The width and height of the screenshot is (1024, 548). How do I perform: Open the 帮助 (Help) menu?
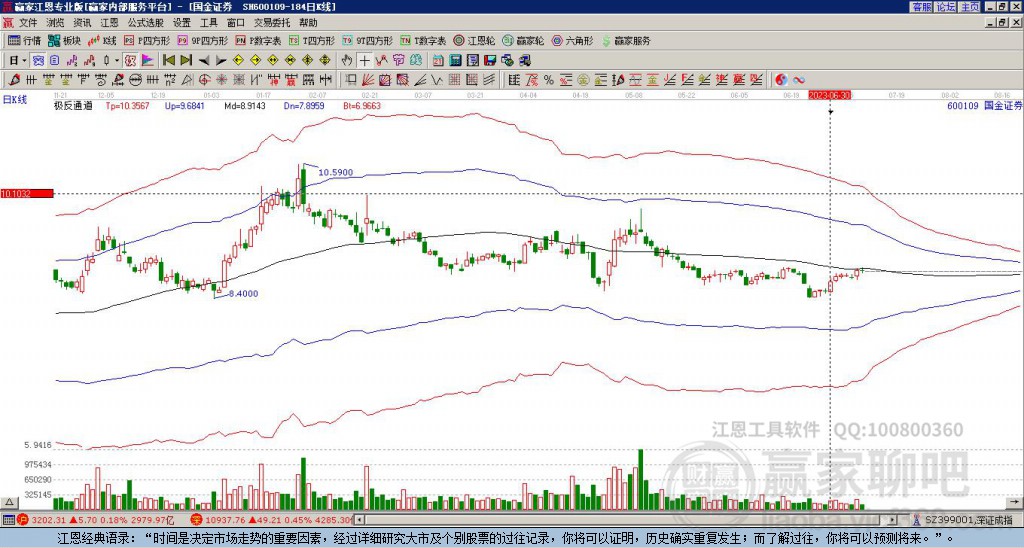click(x=308, y=23)
